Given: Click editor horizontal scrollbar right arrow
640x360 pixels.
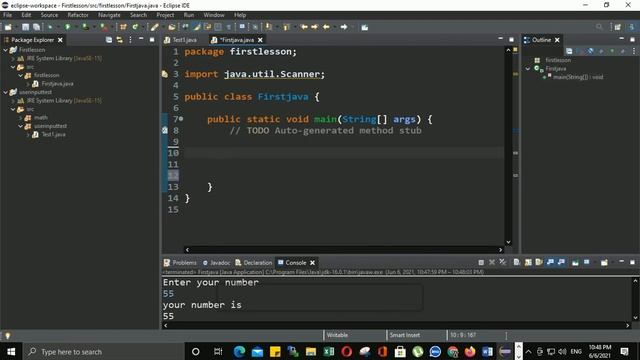Looking at the screenshot, I should point(500,249).
